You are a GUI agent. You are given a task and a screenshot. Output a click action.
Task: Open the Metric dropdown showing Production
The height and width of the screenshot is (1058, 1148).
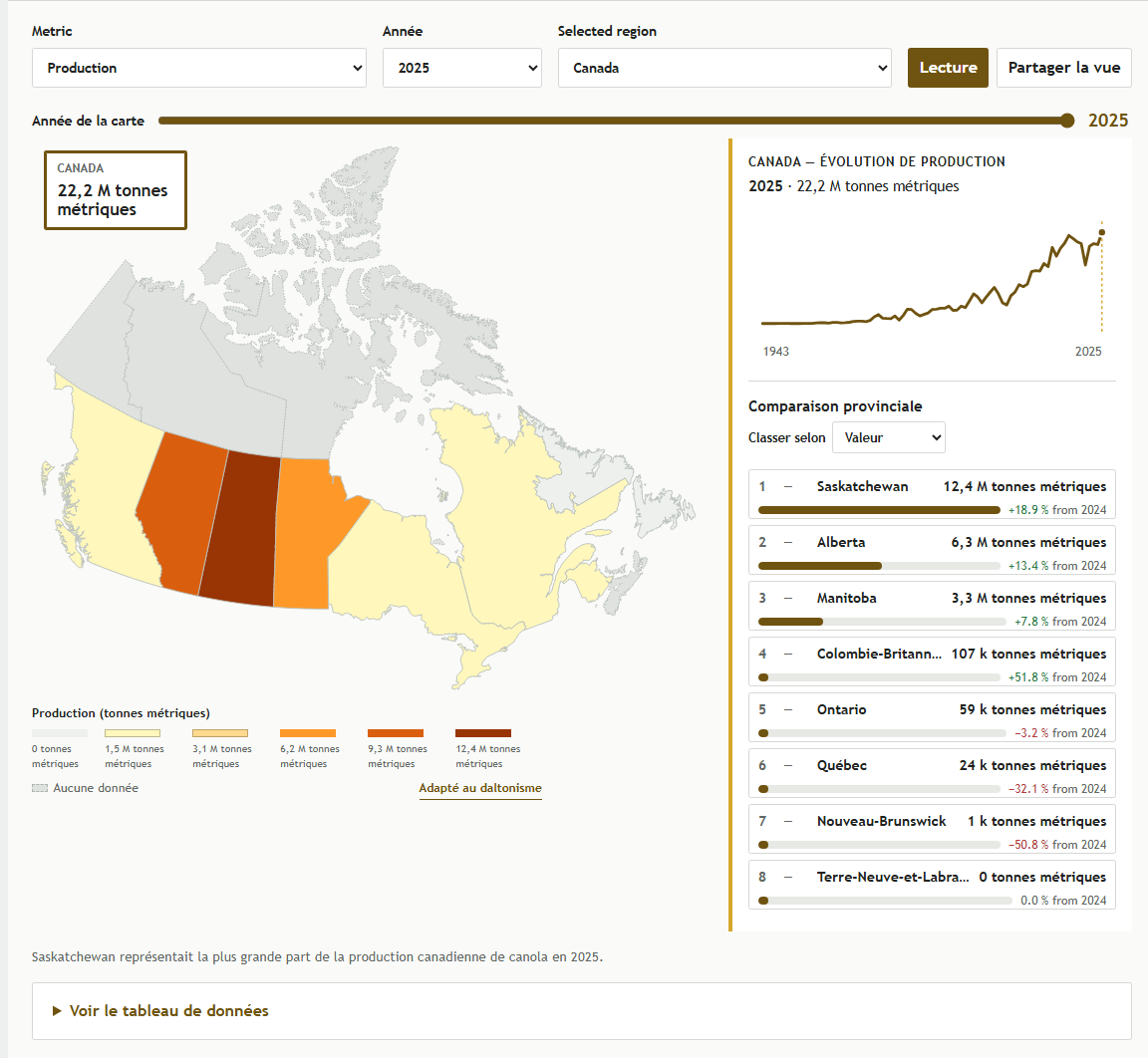199,68
